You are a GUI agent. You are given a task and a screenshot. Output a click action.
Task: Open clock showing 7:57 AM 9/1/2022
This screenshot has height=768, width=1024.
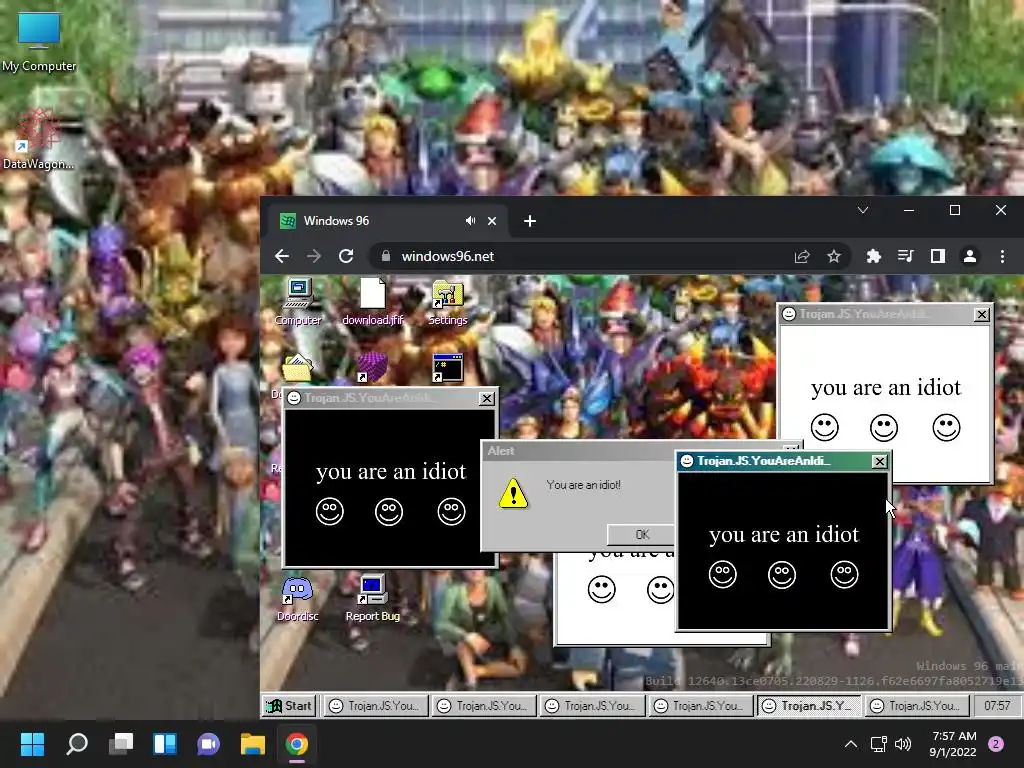point(953,744)
